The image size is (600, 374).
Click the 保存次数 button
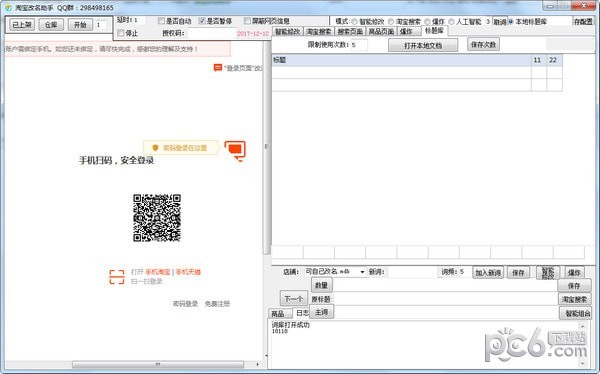click(483, 44)
